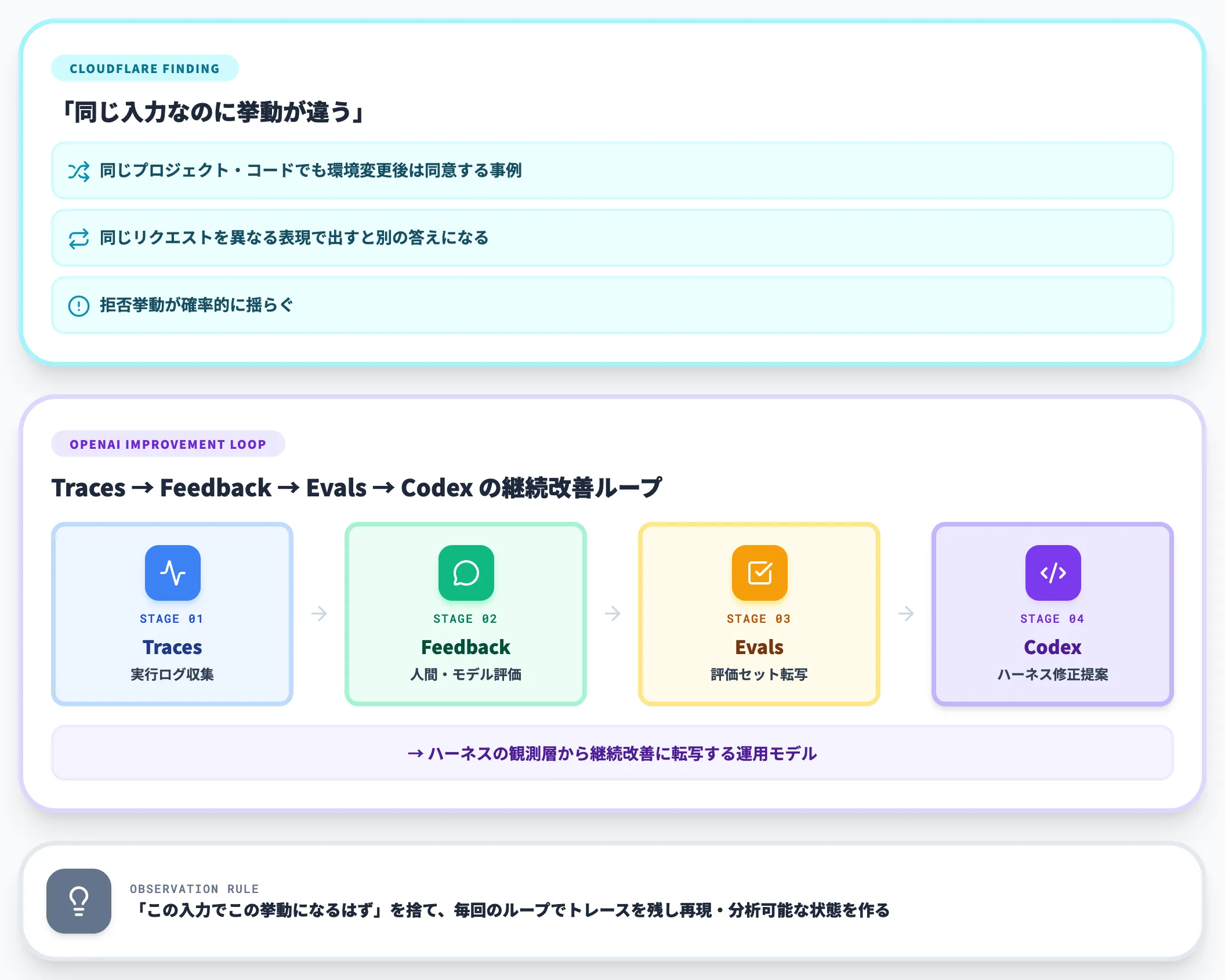Click the 実行ログ収集 subtitle
The width and height of the screenshot is (1225, 980).
click(x=172, y=674)
